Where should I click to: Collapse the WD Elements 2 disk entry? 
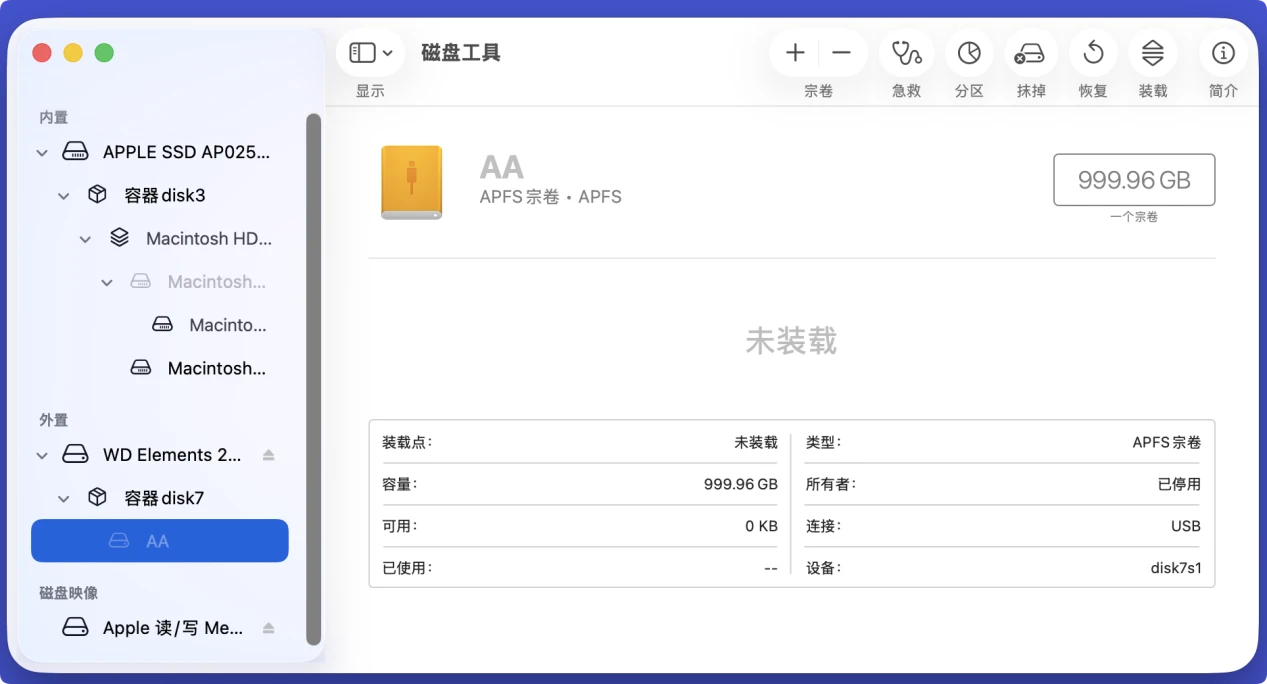point(41,454)
